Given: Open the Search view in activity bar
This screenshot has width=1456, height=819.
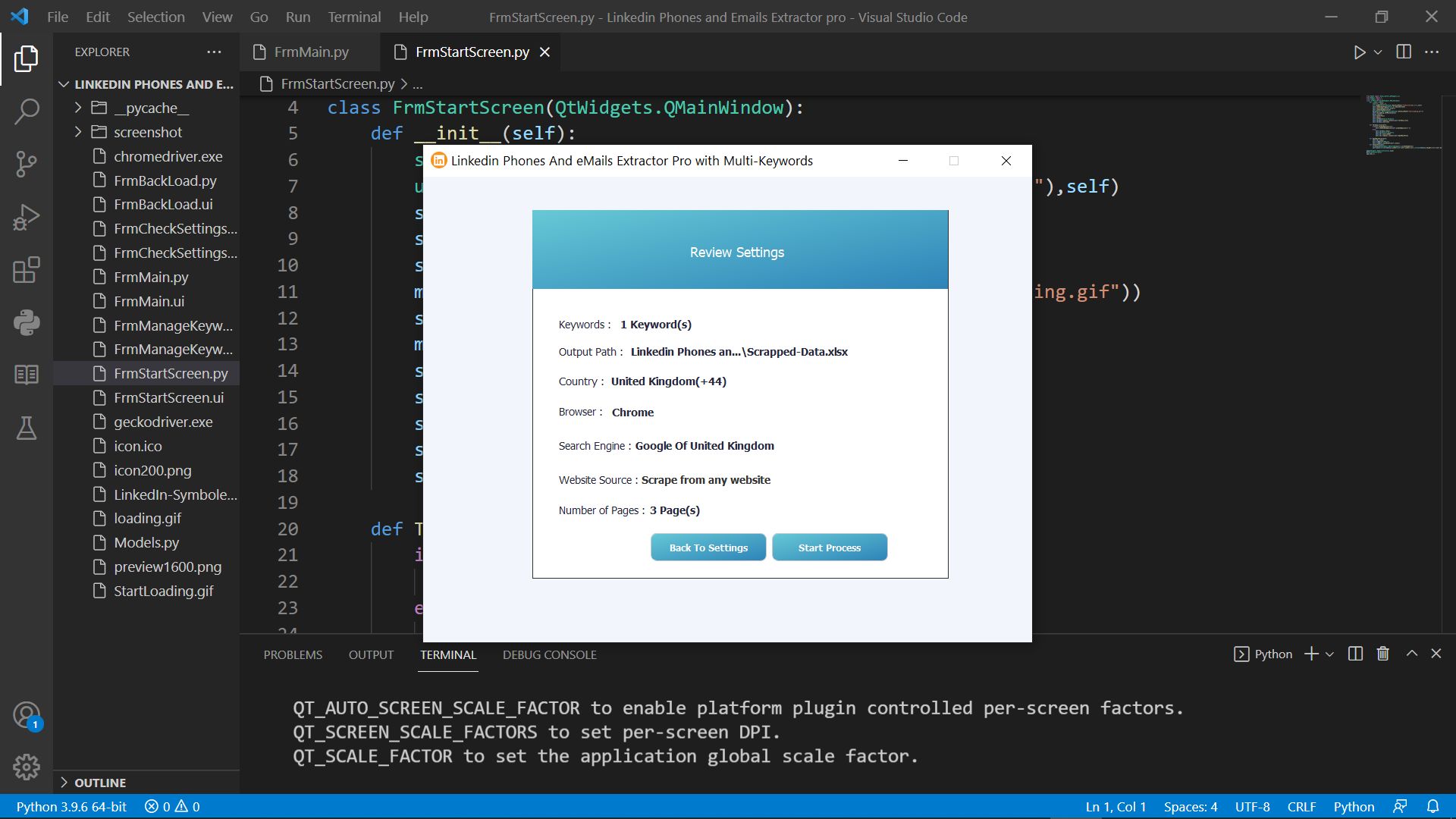Looking at the screenshot, I should click(x=27, y=111).
